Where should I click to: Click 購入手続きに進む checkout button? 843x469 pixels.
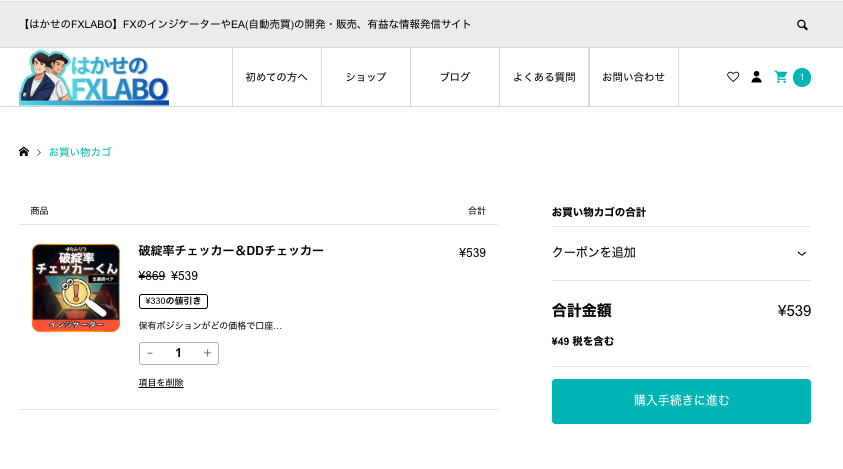tap(681, 401)
